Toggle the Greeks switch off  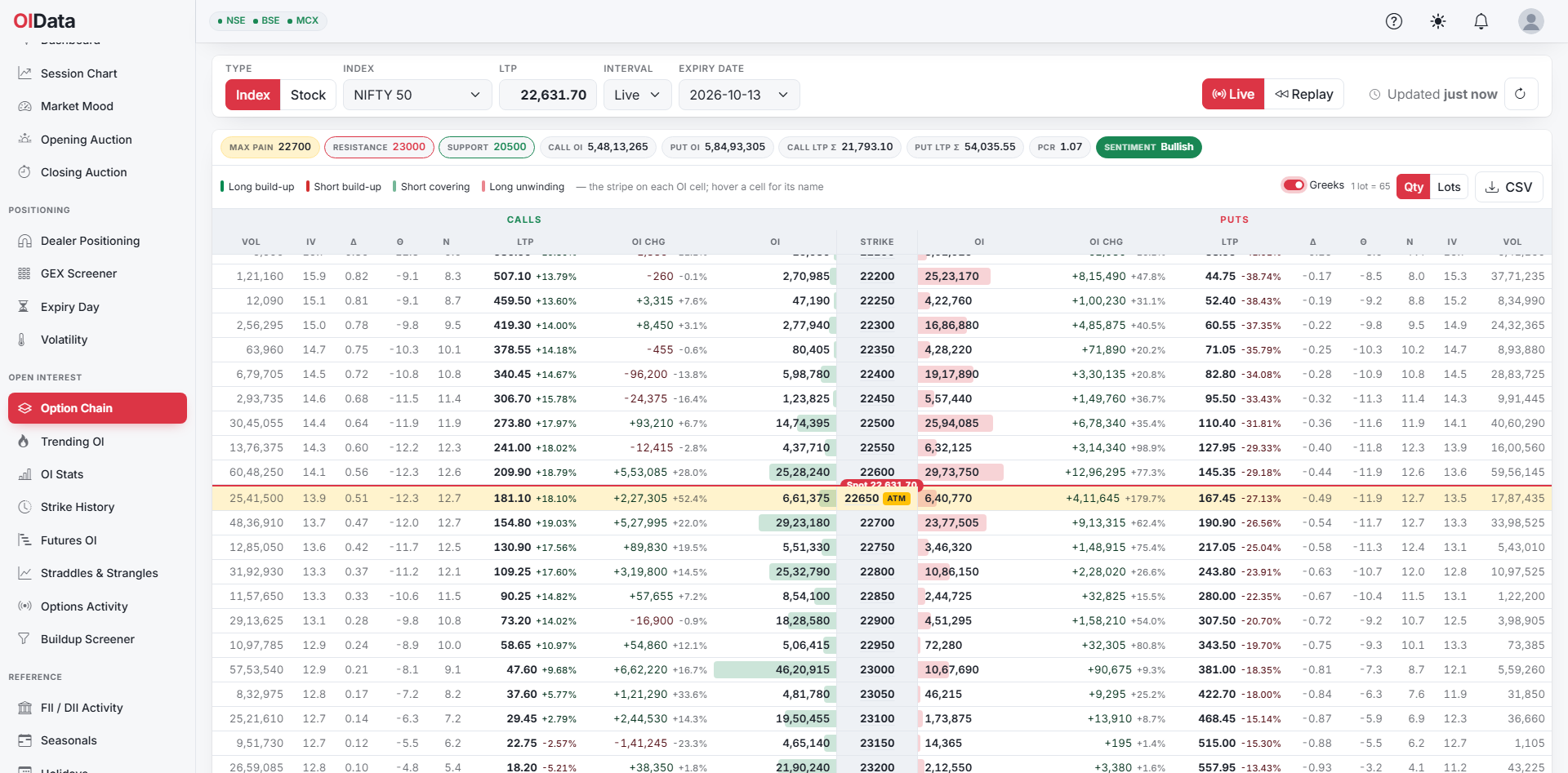1294,184
